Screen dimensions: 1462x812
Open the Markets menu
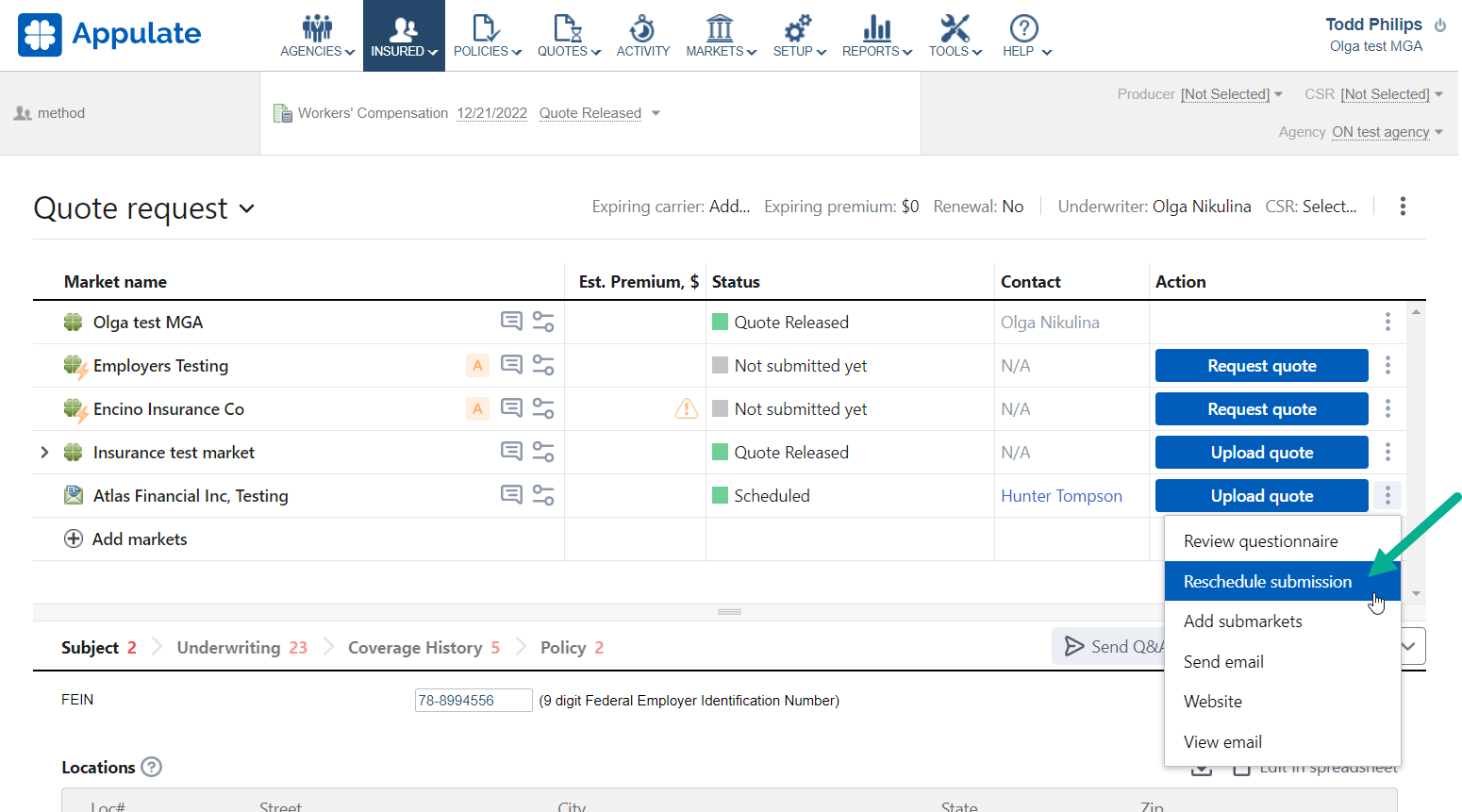[x=721, y=36]
